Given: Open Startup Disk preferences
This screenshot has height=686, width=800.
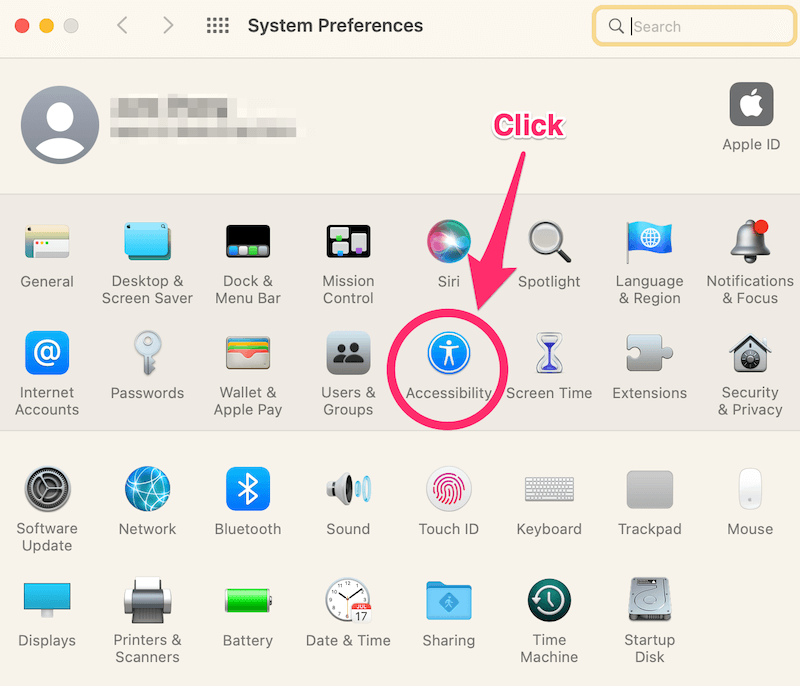Looking at the screenshot, I should (649, 600).
